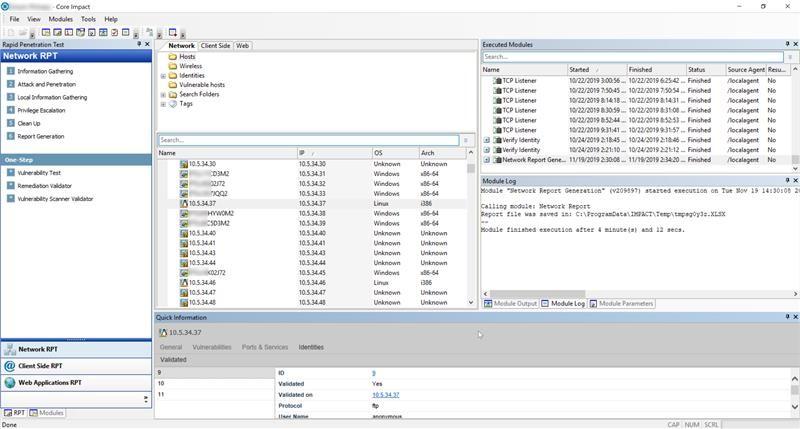Switch to the Module Parameters tab
This screenshot has width=800, height=429.
point(621,304)
